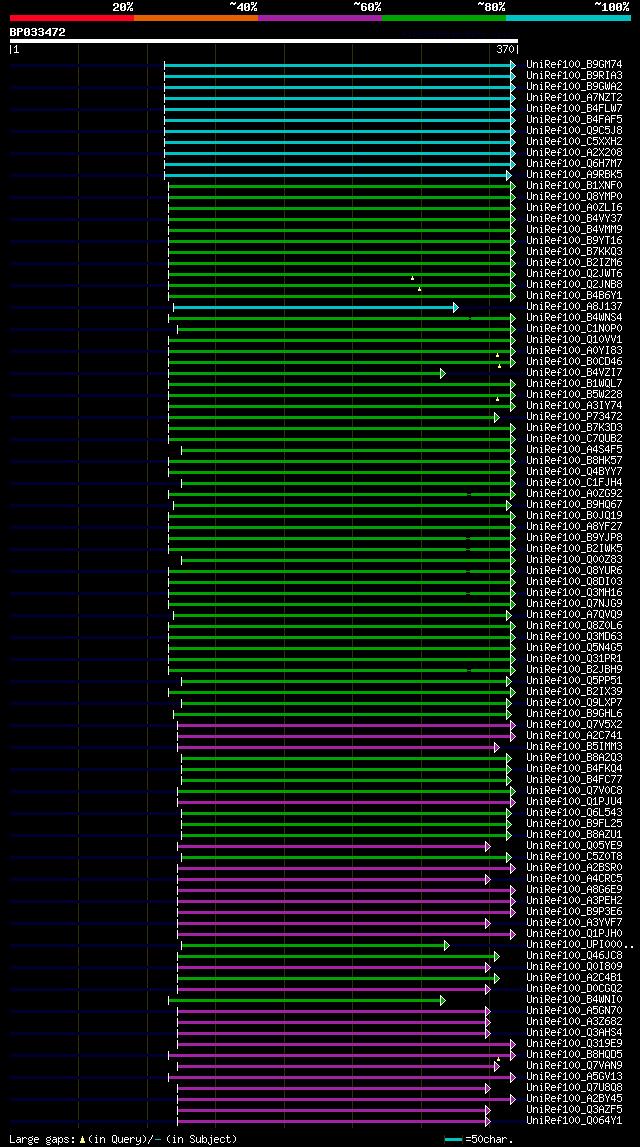Select the UniRef100_Q3MD63 label
Screen dimensions: 640x1147
[x=574, y=637]
